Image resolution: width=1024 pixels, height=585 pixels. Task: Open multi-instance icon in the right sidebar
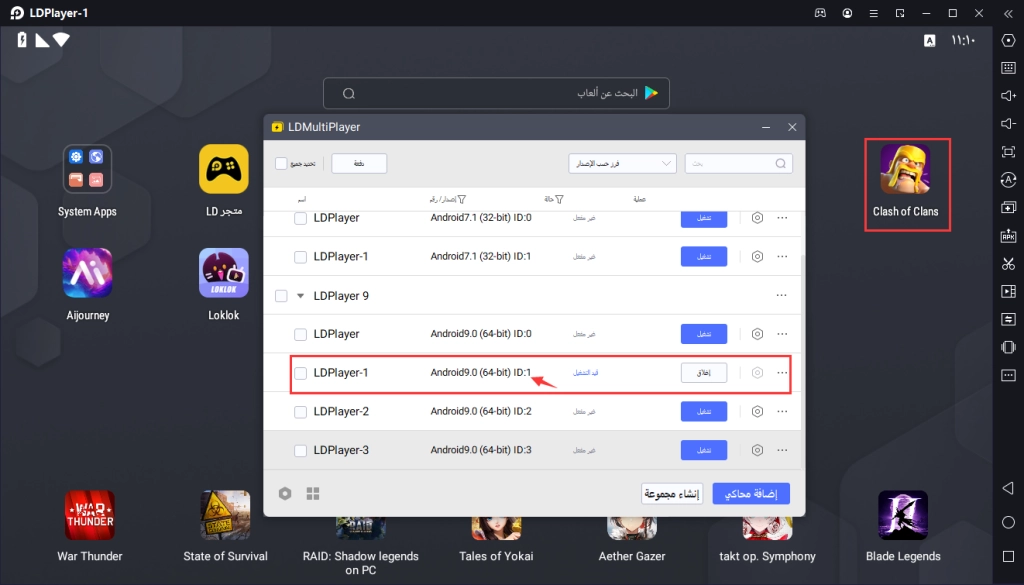(x=1008, y=208)
